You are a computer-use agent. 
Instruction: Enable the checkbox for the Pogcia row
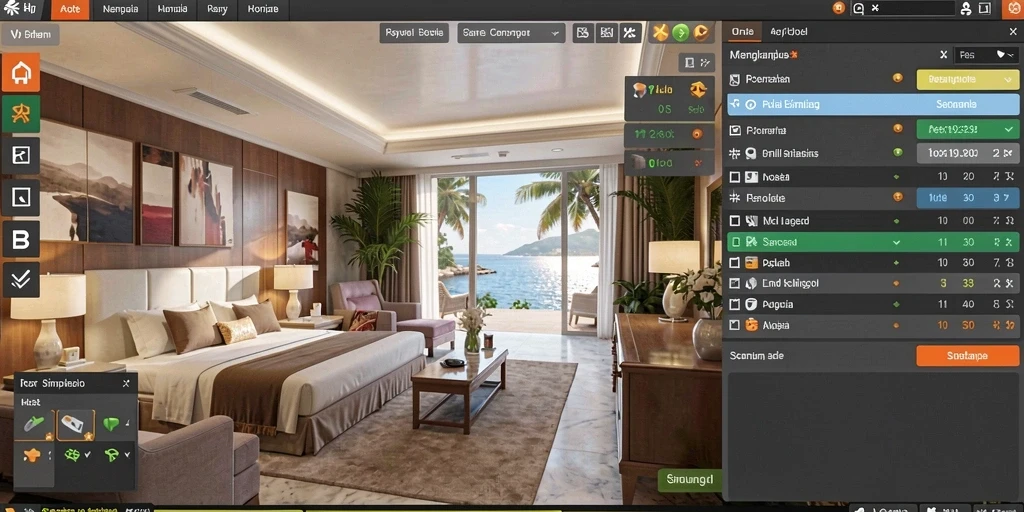tap(734, 304)
